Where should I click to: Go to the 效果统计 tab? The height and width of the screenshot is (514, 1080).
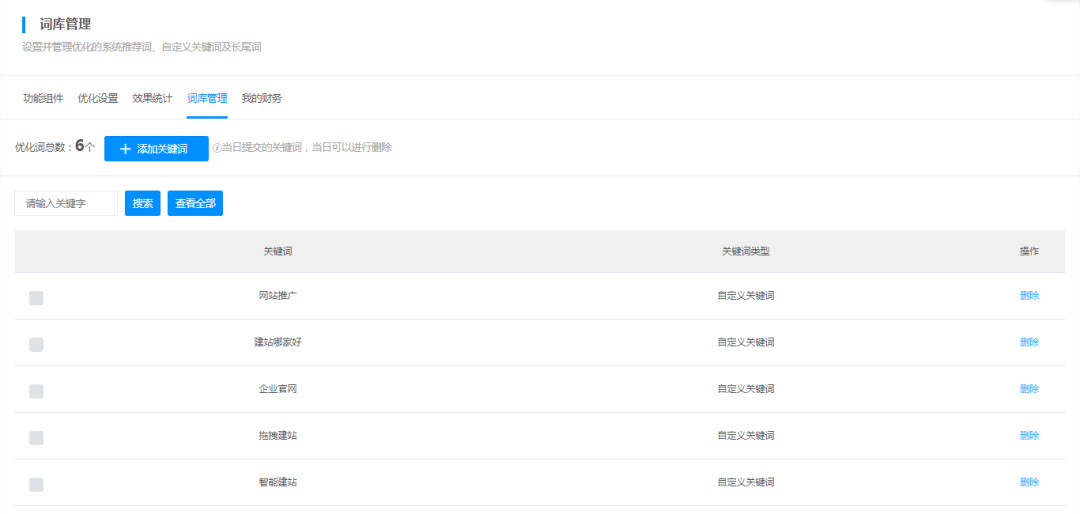(152, 98)
